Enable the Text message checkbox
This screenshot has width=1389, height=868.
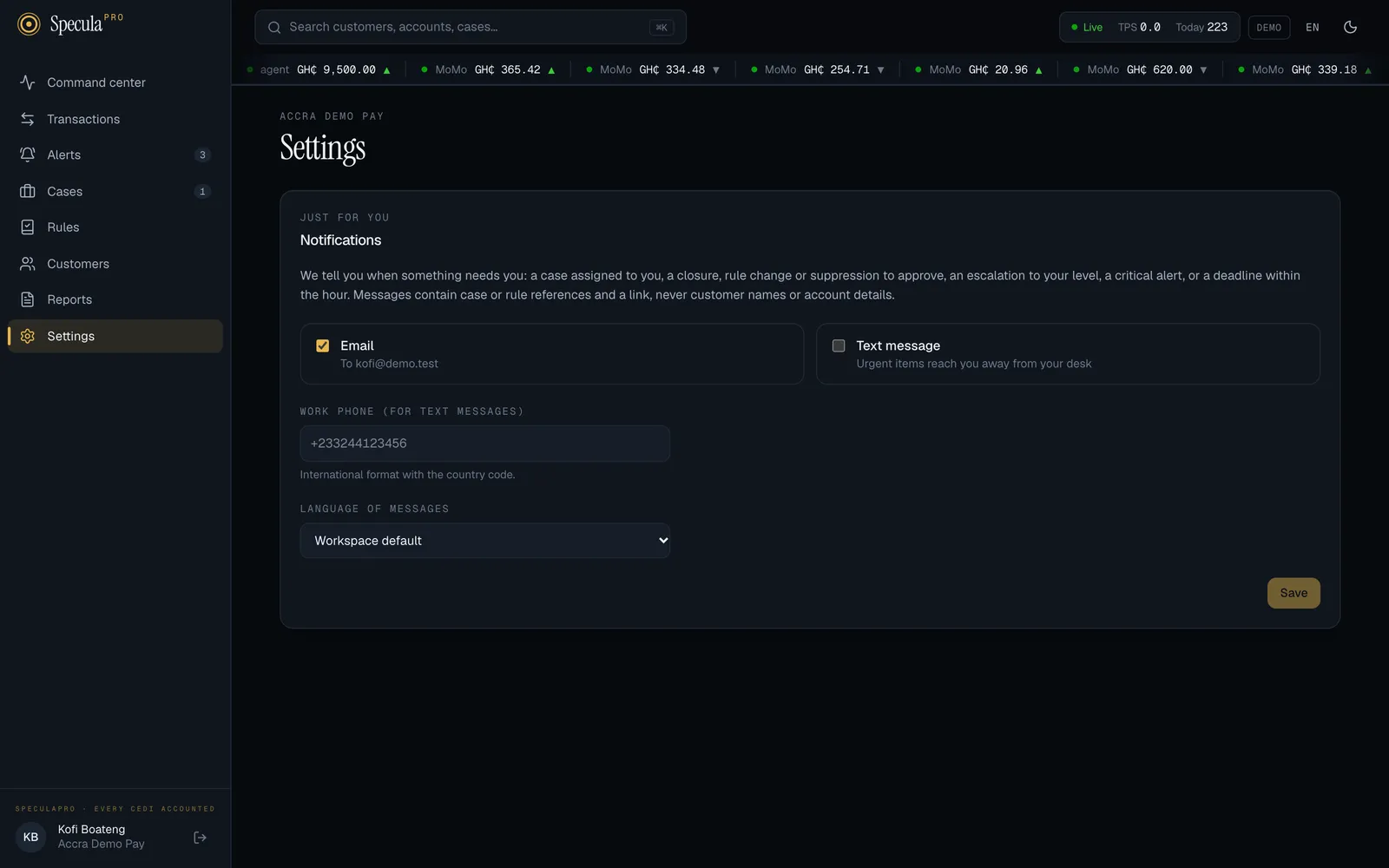coord(839,345)
